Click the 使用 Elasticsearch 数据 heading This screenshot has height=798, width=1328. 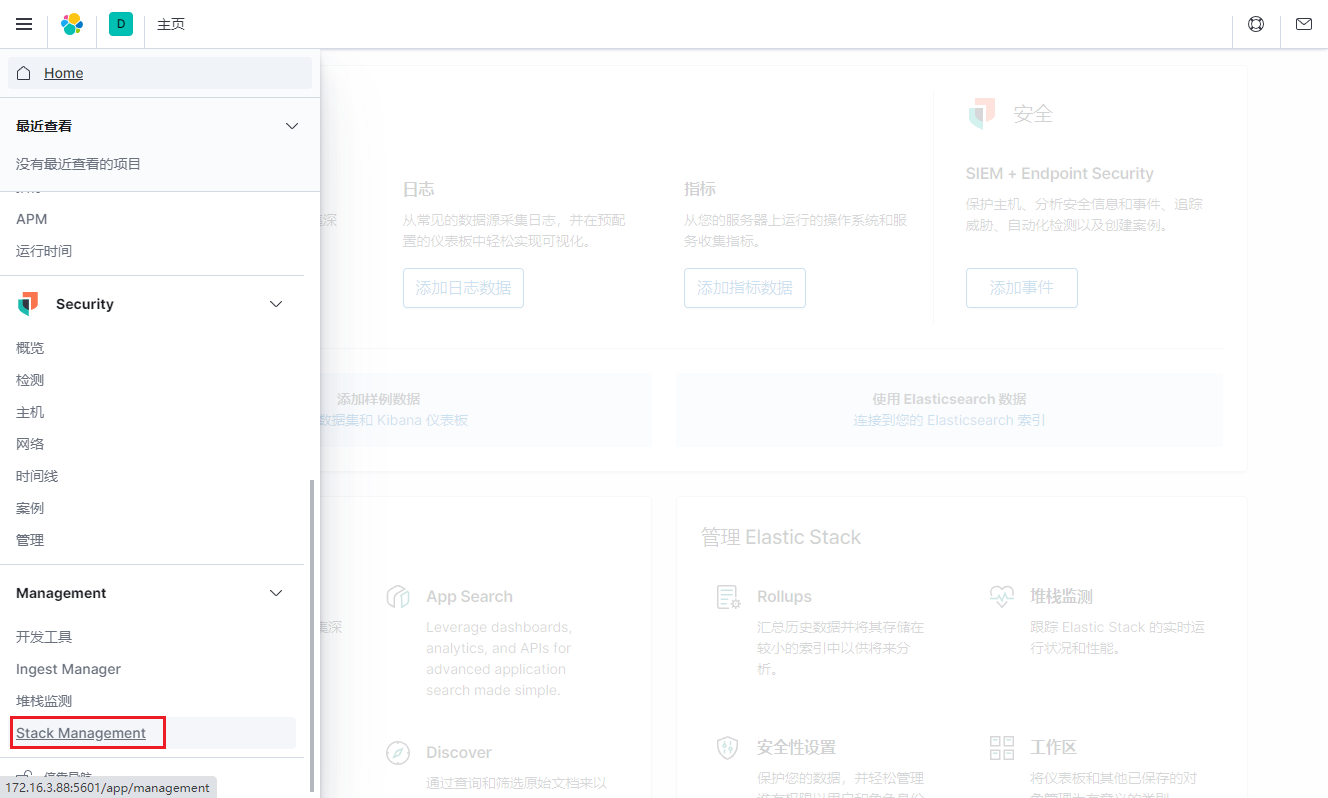949,399
